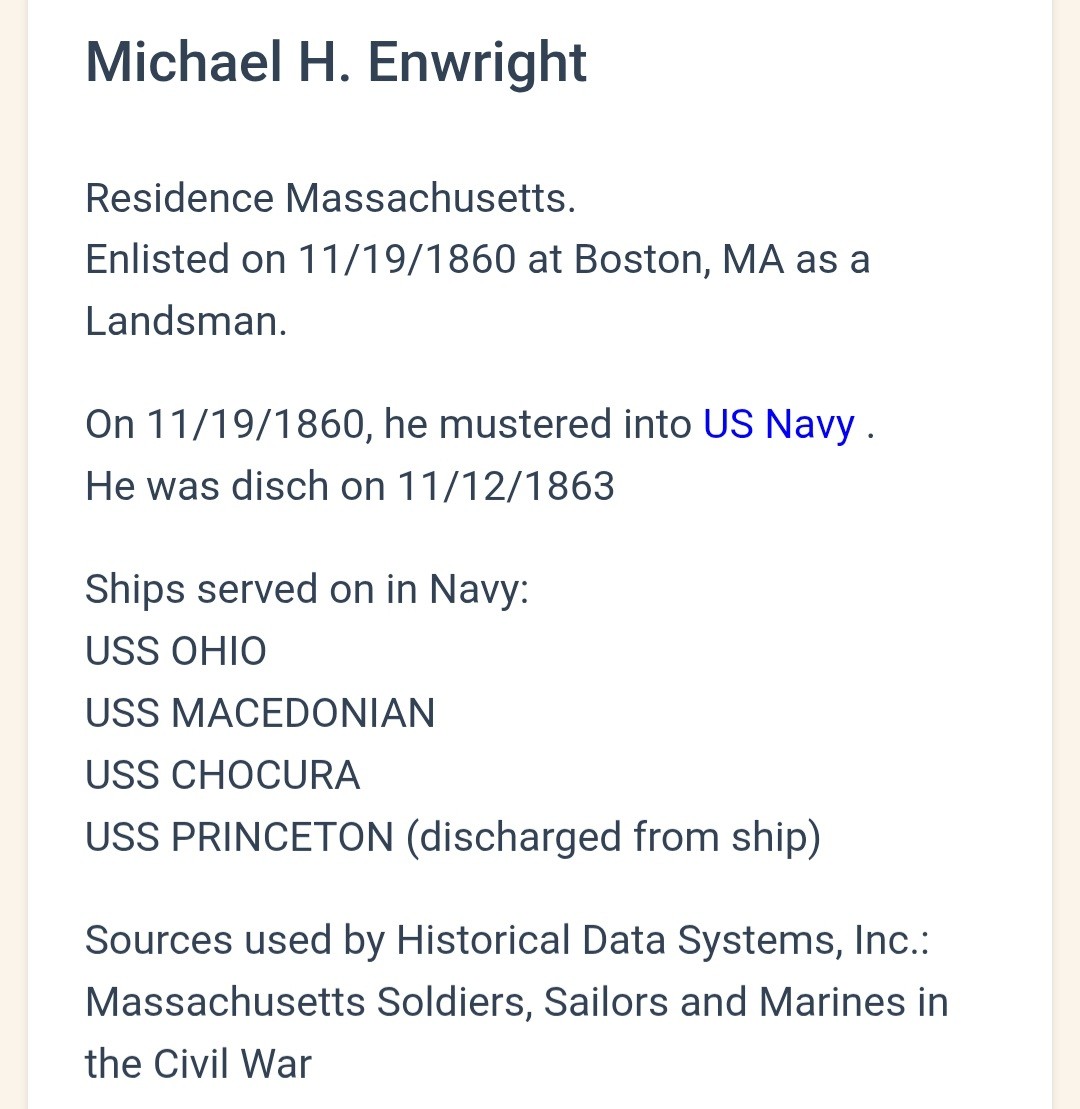Screen dimensions: 1080x1109
Task: Click the Michael H. Enwright heading
Action: point(336,62)
